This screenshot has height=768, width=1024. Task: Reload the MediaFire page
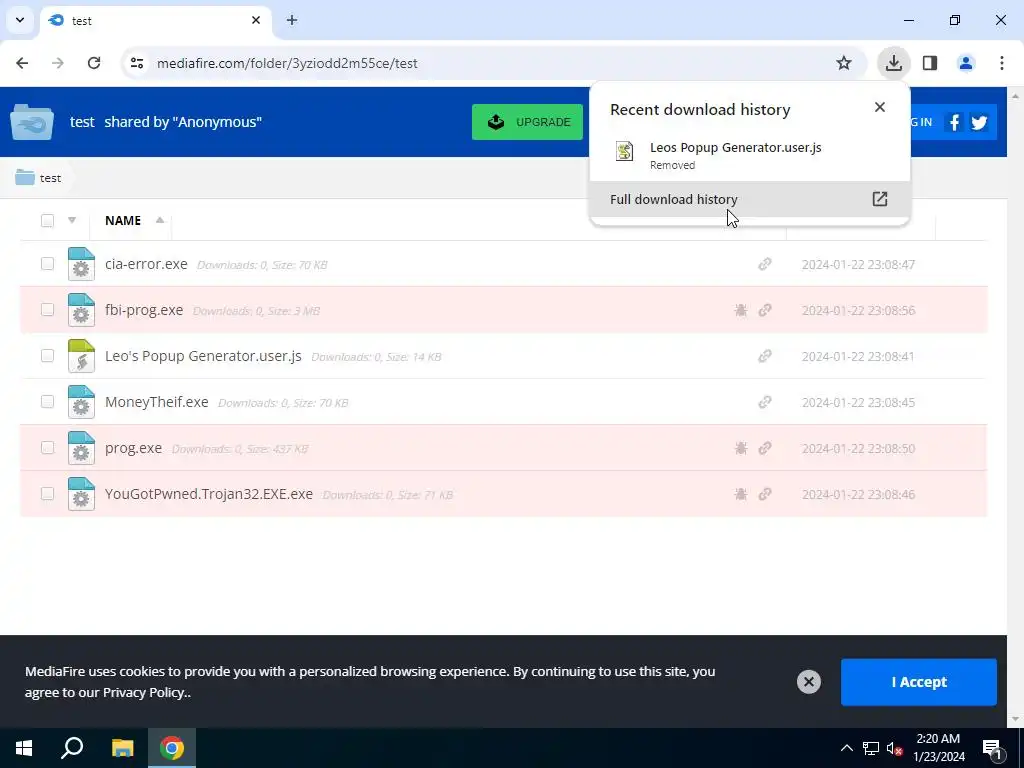click(x=94, y=63)
